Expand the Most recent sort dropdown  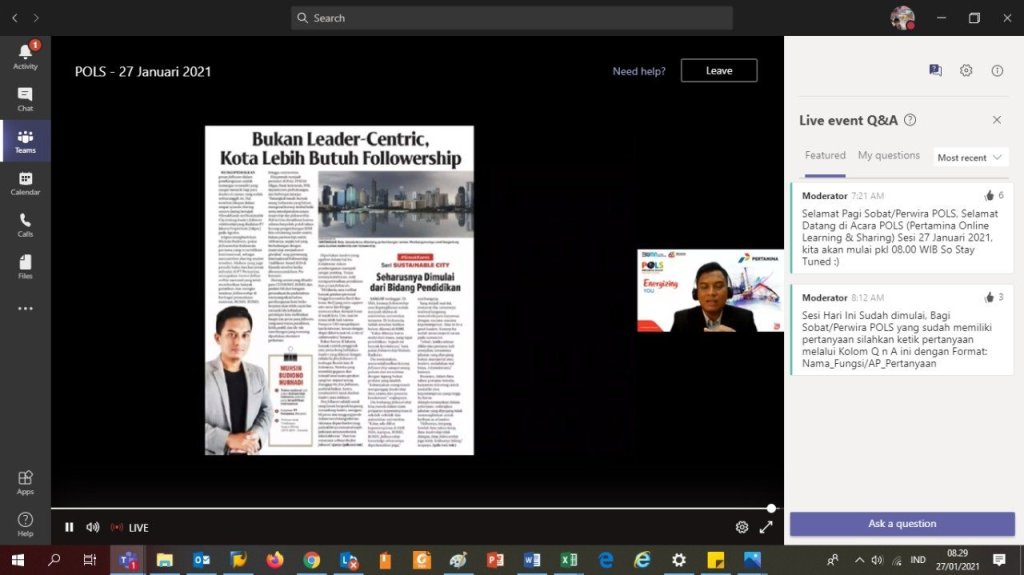(971, 157)
